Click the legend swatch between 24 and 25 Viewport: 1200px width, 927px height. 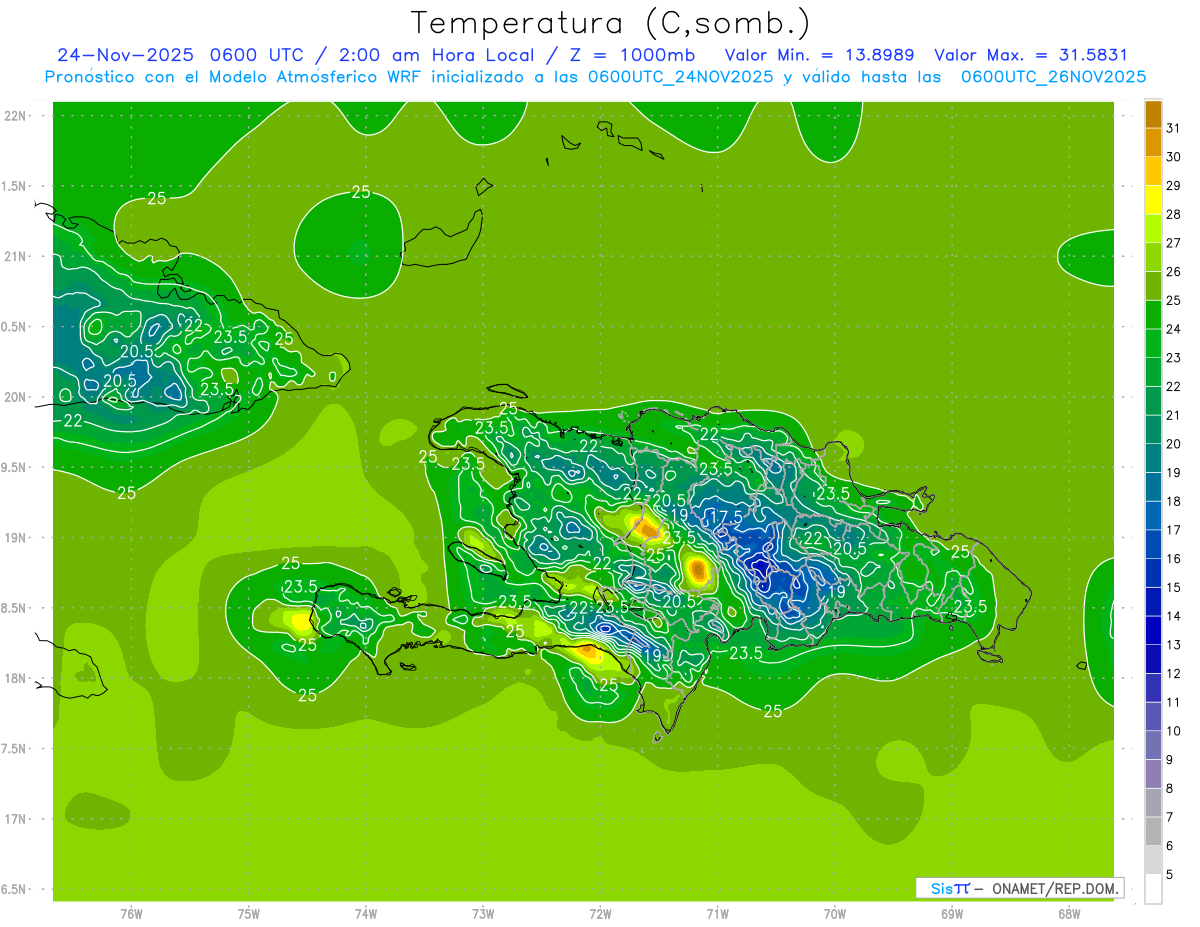[x=1153, y=315]
